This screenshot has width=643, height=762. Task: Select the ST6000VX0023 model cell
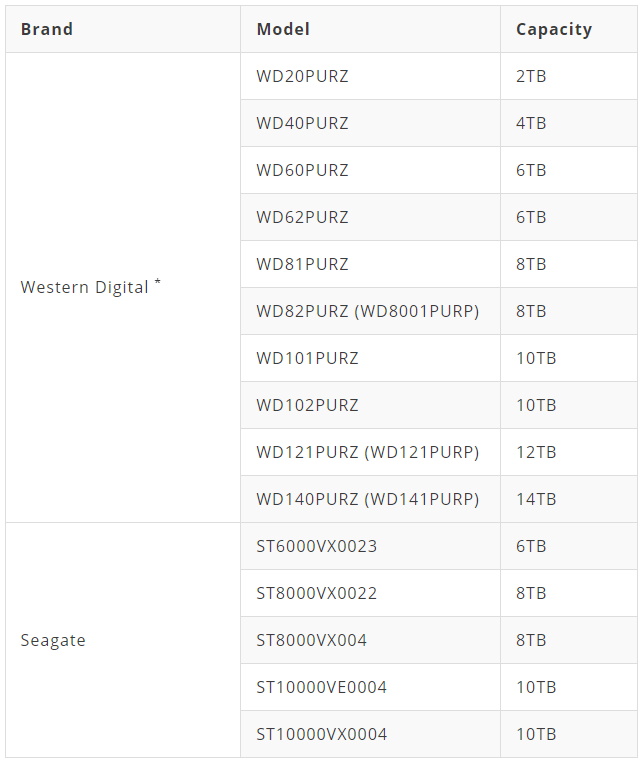coord(370,546)
